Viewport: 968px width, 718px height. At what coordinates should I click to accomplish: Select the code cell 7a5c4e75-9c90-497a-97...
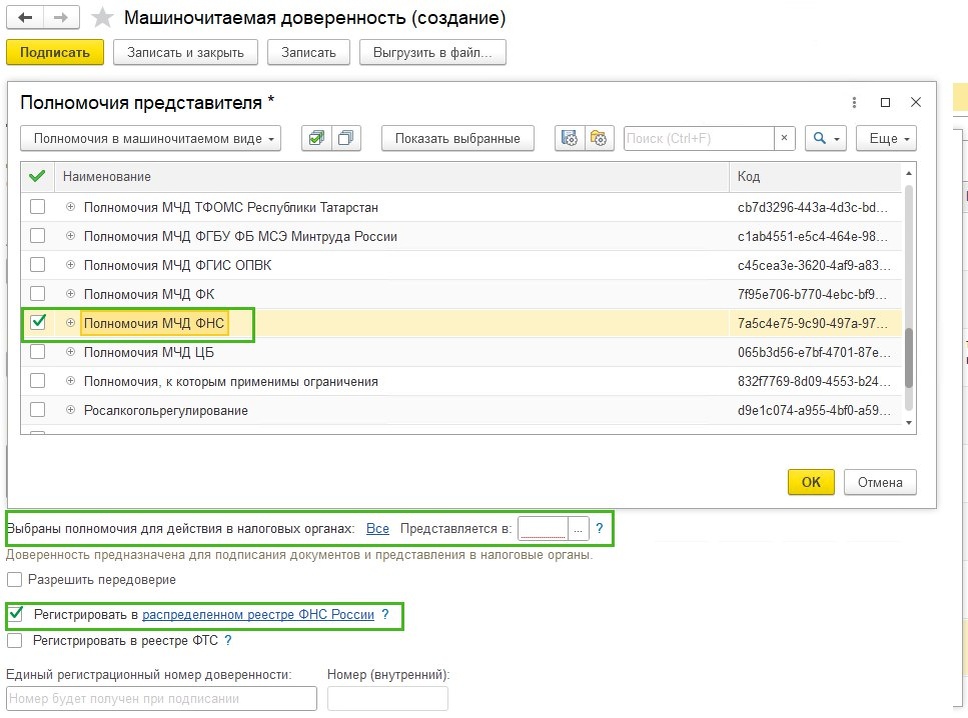(x=816, y=323)
